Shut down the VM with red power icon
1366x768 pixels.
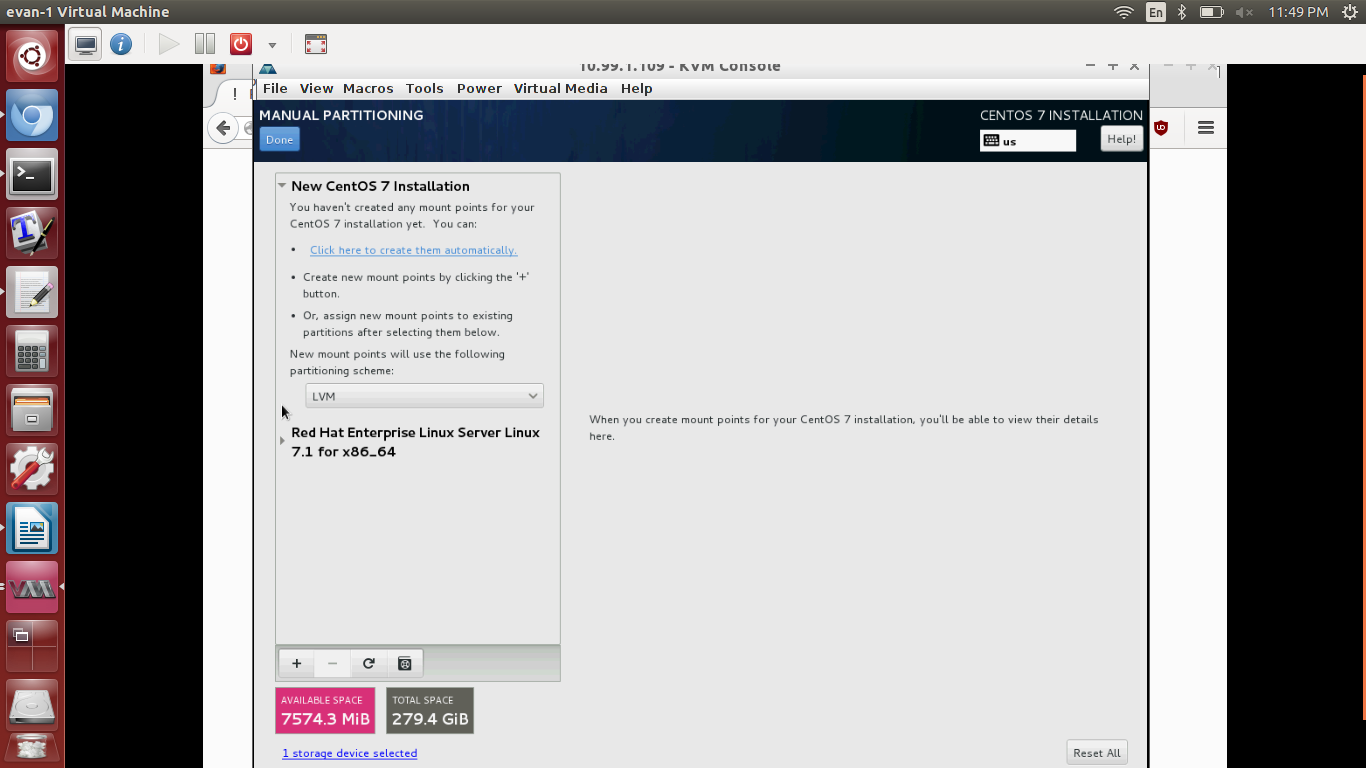(x=241, y=44)
